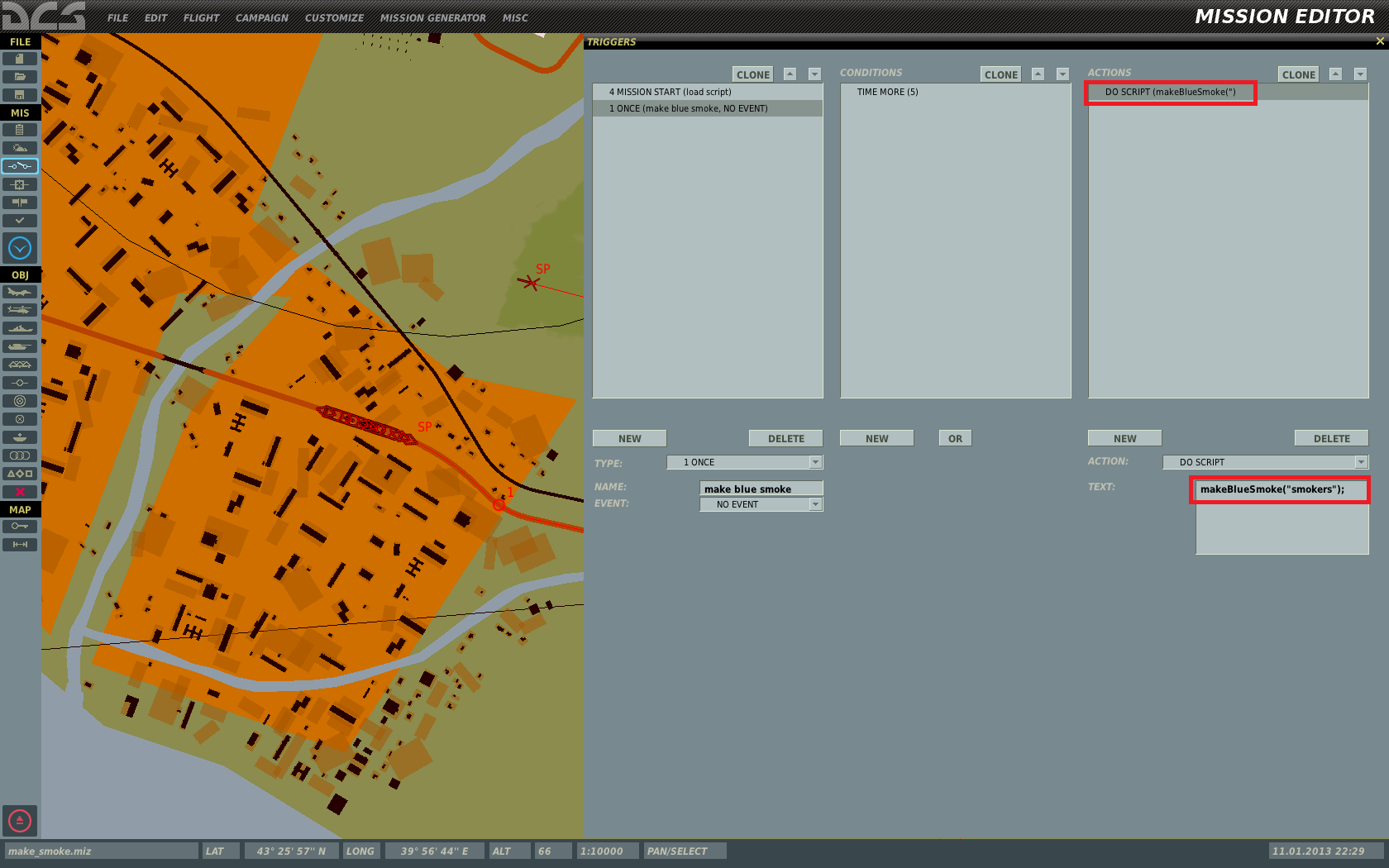Image resolution: width=1389 pixels, height=868 pixels.
Task: Open the shapes unit list icon
Action: pyautogui.click(x=20, y=474)
